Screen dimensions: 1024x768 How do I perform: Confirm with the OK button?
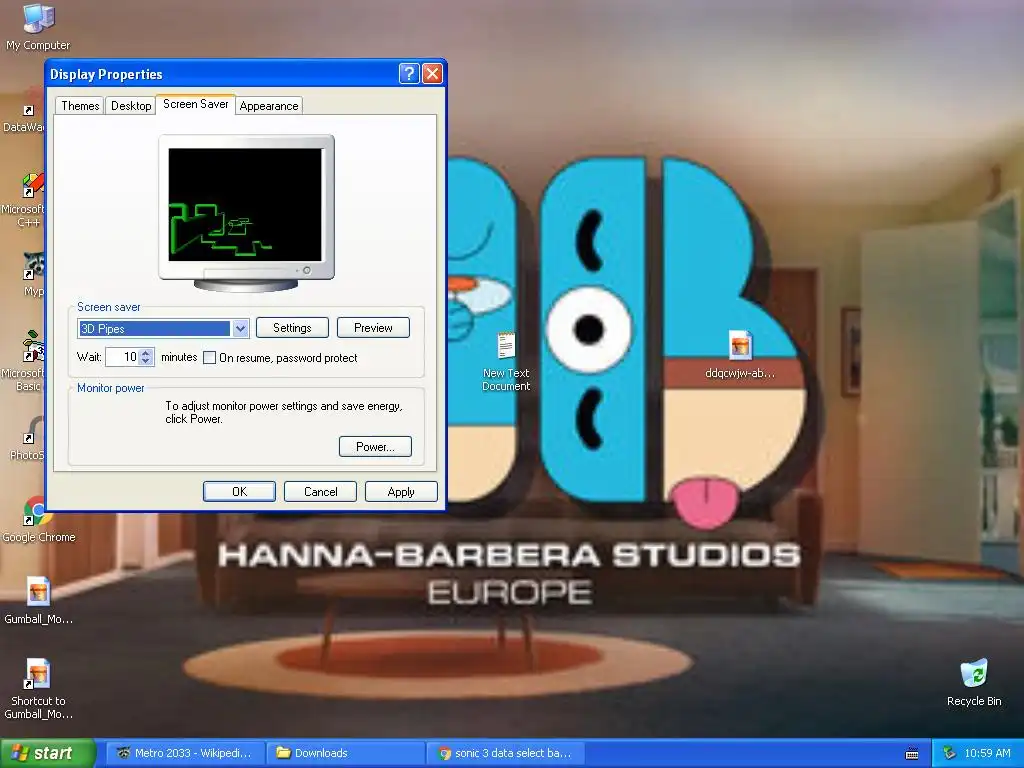point(239,492)
